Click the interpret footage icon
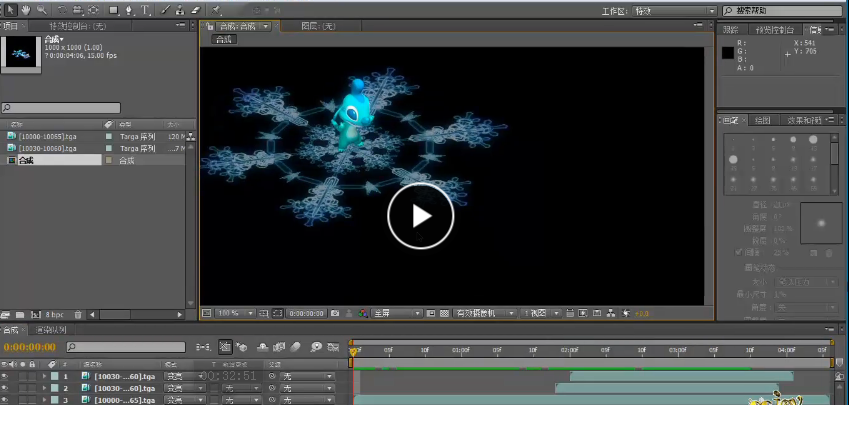Viewport: 849px width, 428px height. tap(5, 315)
